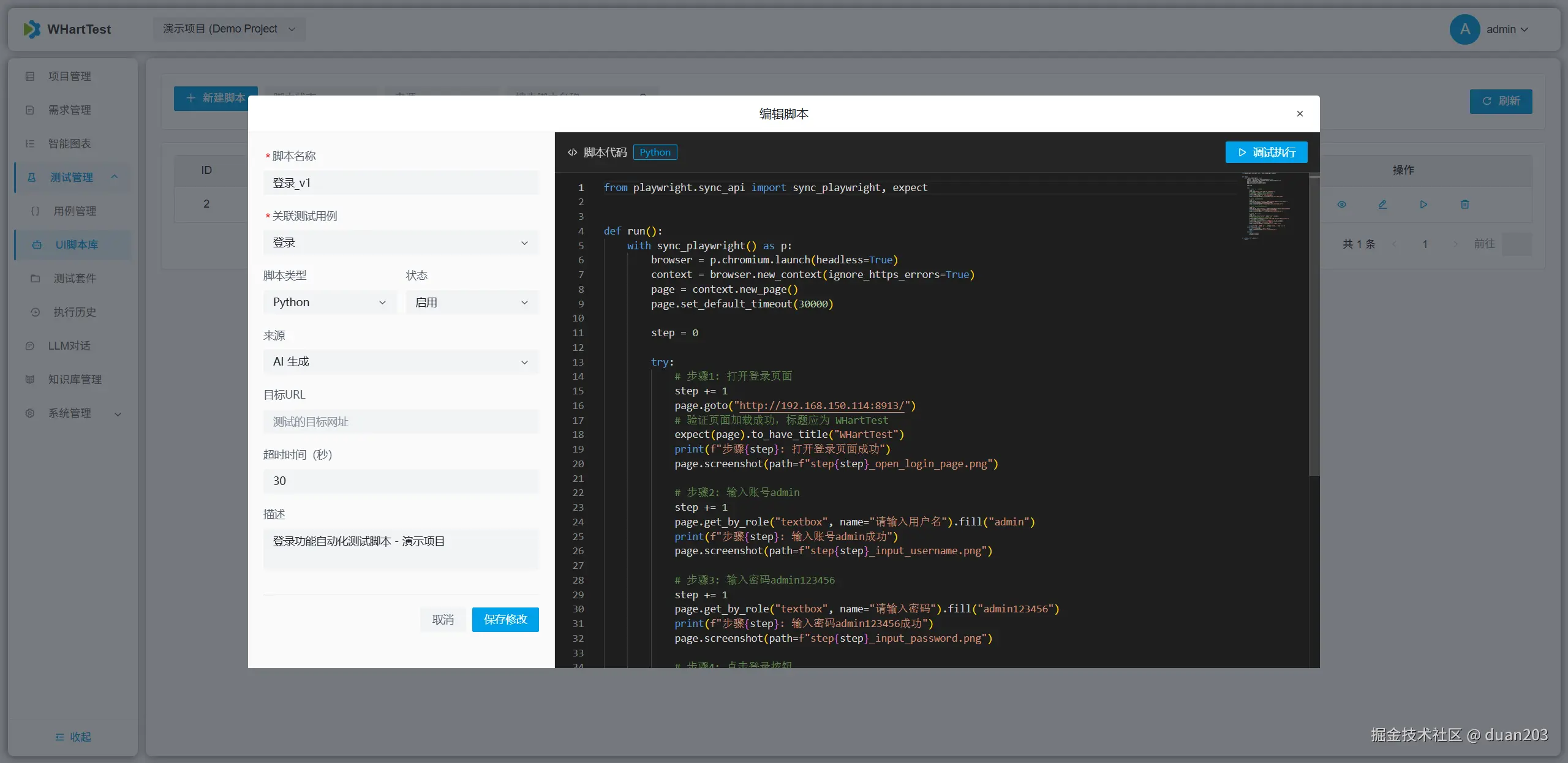Click the 保存修改 save button
The width and height of the screenshot is (1568, 763).
[x=505, y=620]
